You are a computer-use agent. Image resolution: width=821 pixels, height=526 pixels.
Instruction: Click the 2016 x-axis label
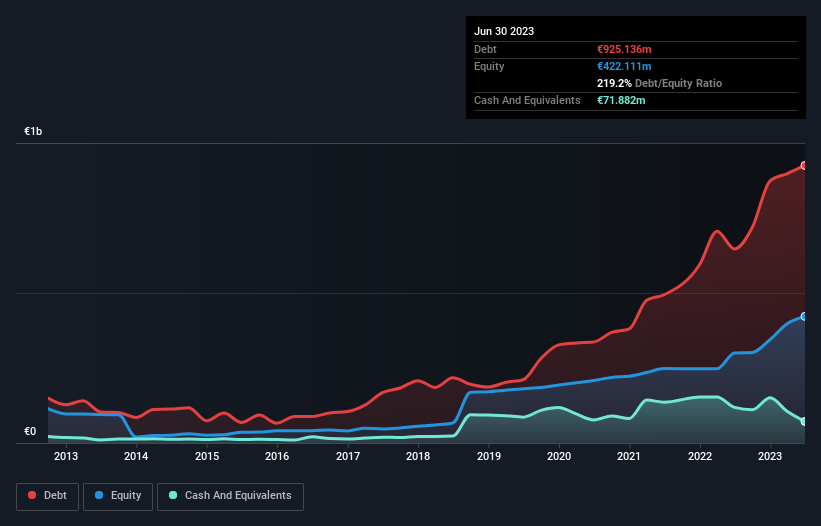click(x=277, y=456)
